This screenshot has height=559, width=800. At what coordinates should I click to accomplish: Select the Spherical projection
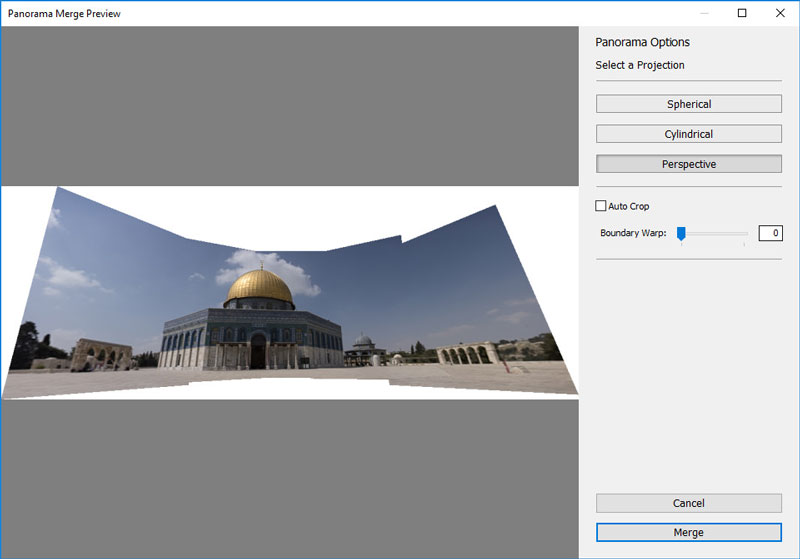pos(688,104)
